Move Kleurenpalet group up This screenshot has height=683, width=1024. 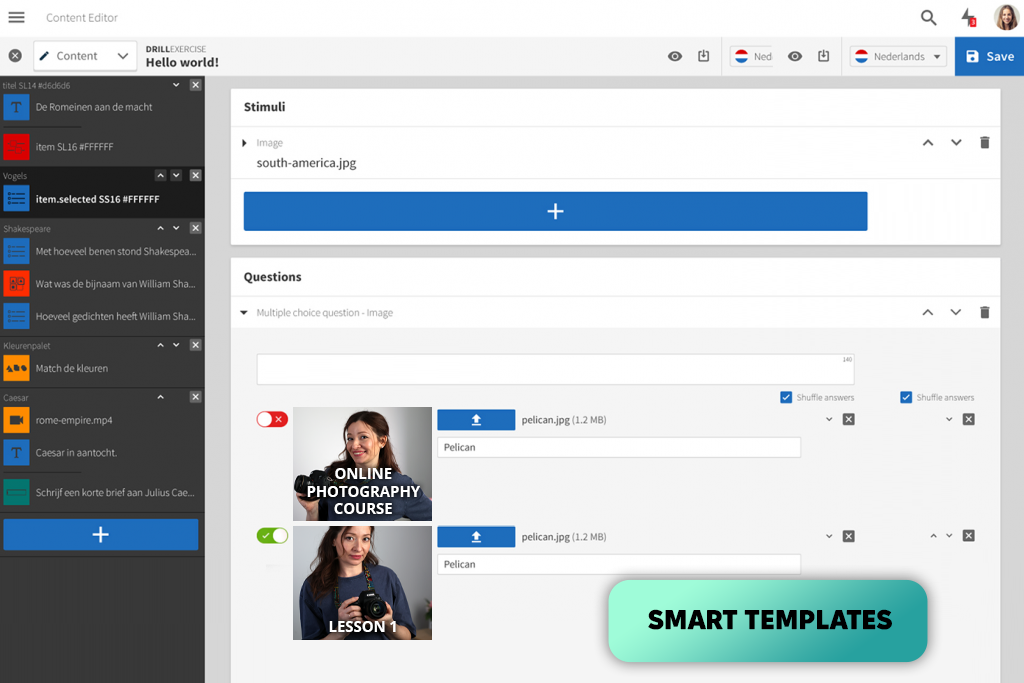click(161, 345)
